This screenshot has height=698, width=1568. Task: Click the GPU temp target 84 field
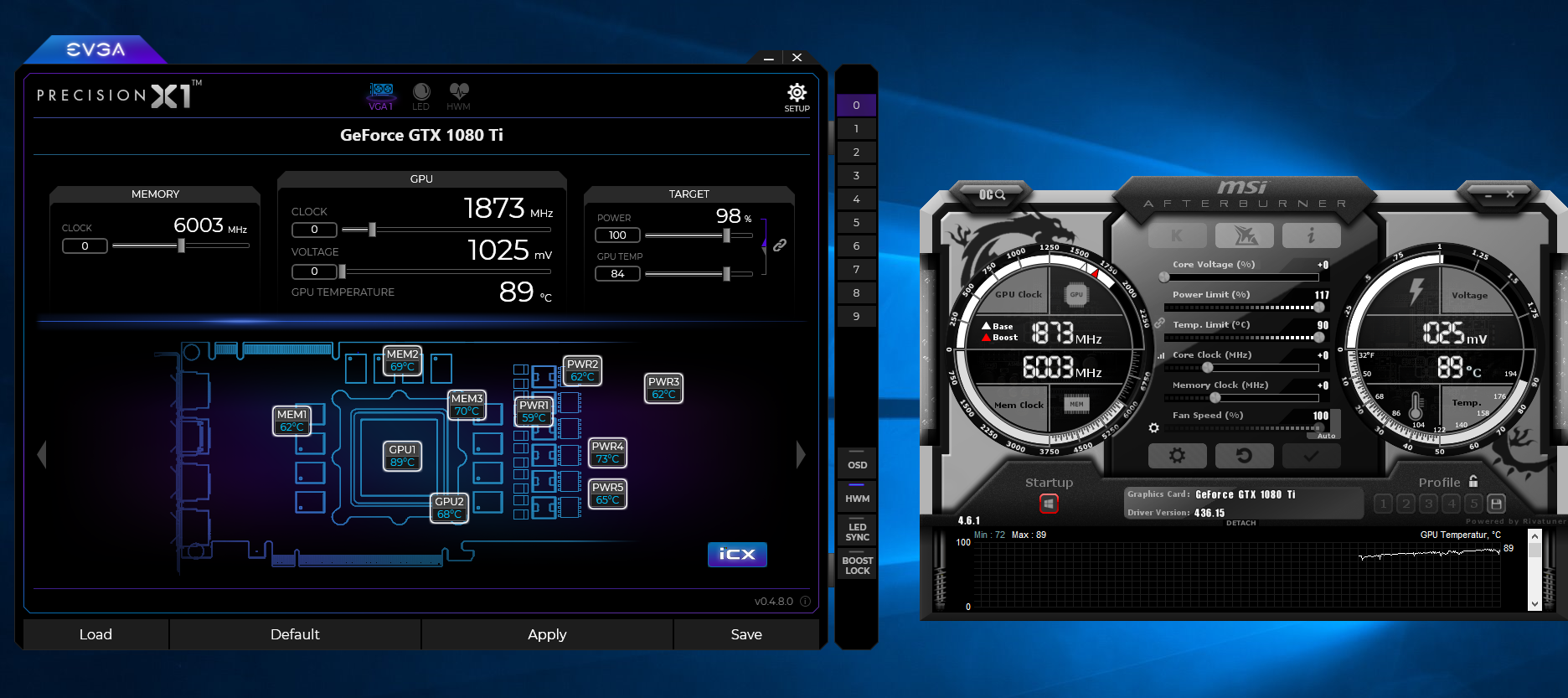[617, 274]
